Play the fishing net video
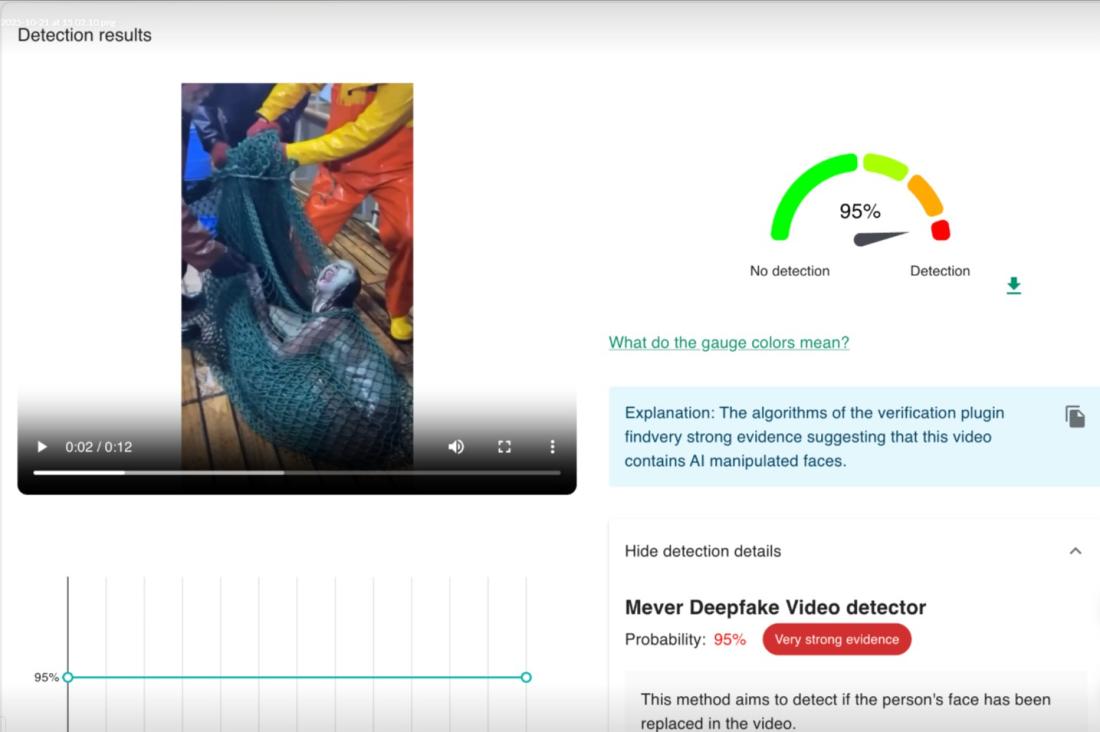 click(x=42, y=447)
